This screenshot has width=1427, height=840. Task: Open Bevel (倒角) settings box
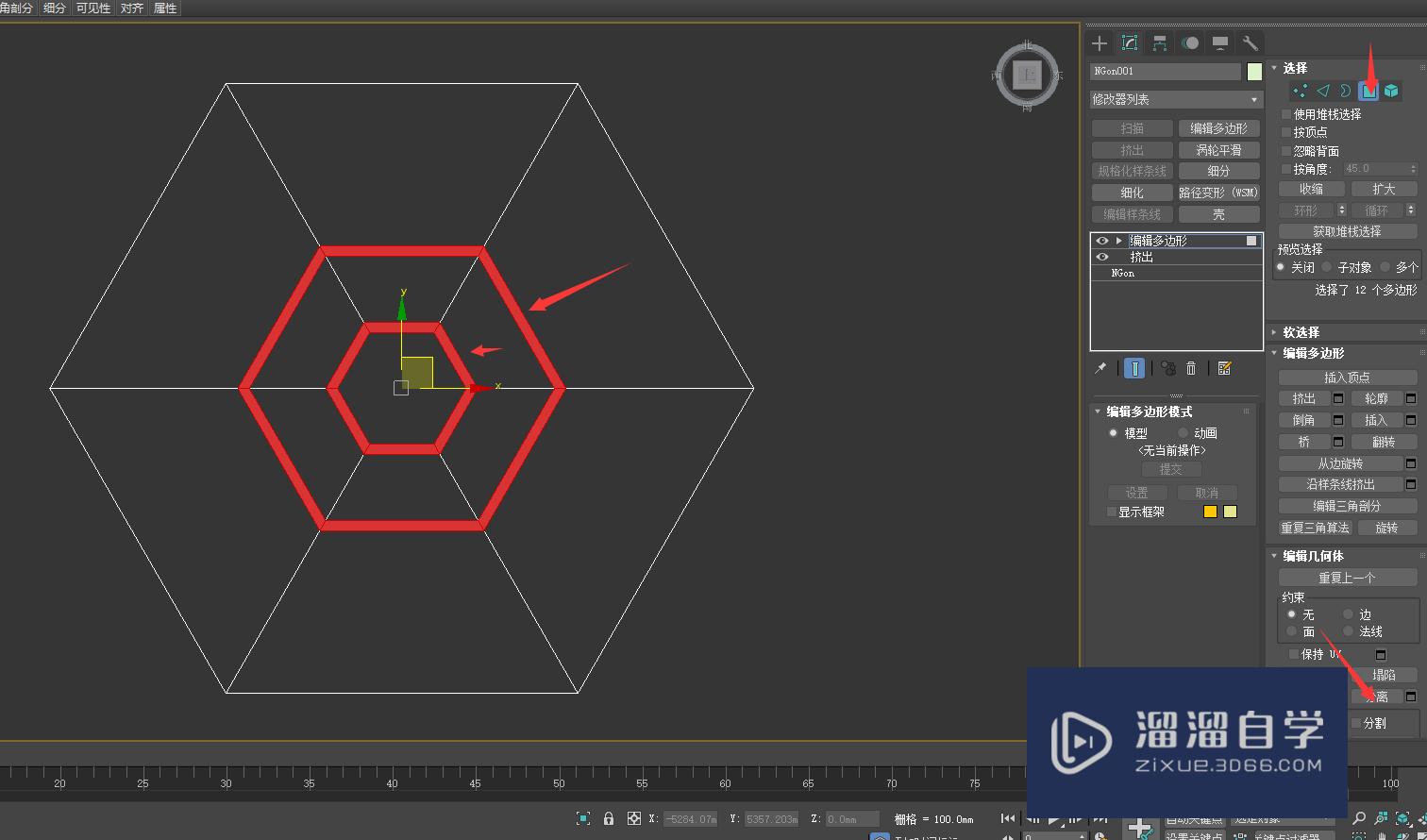(x=1338, y=420)
